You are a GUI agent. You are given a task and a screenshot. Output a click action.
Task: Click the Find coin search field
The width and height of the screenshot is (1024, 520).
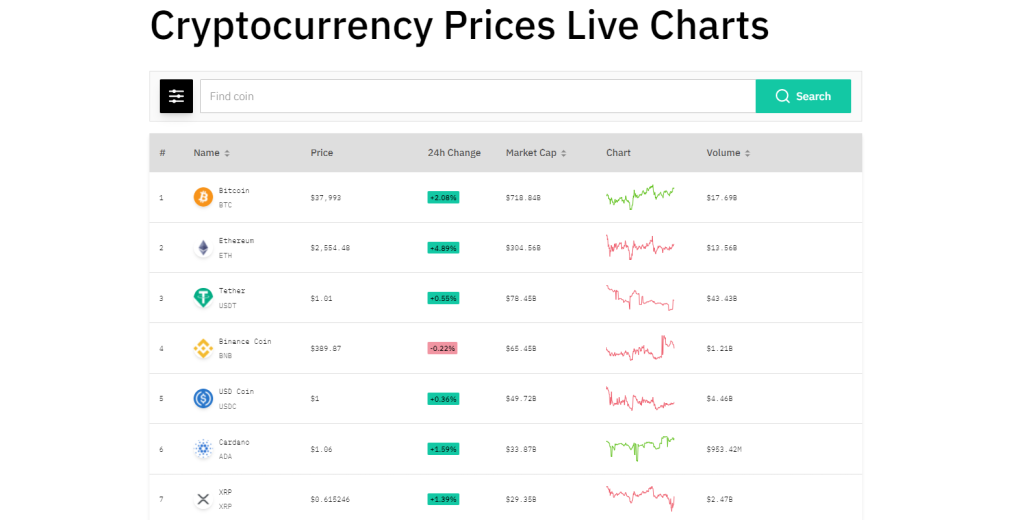point(478,96)
